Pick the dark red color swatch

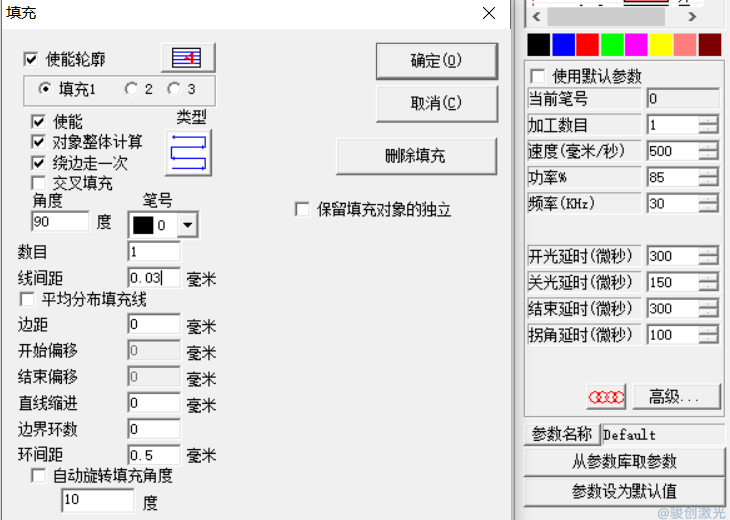tap(710, 45)
